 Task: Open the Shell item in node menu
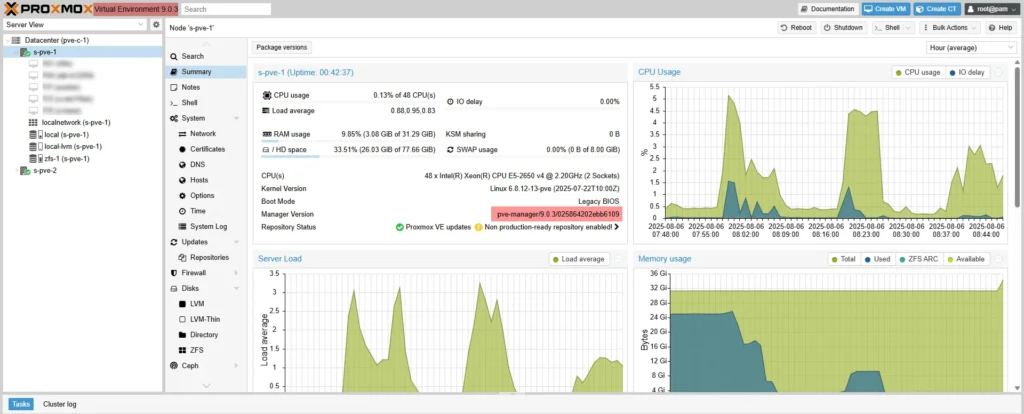coord(189,102)
